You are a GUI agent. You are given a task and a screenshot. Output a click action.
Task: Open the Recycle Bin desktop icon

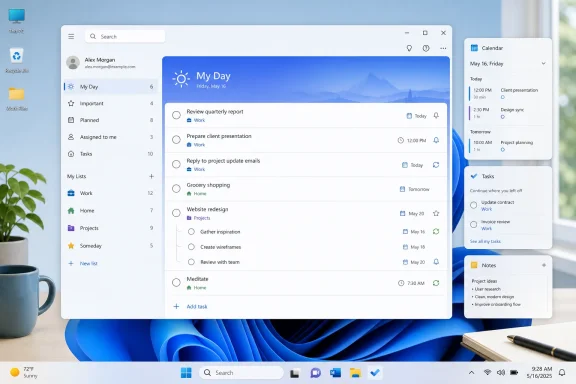tap(17, 60)
